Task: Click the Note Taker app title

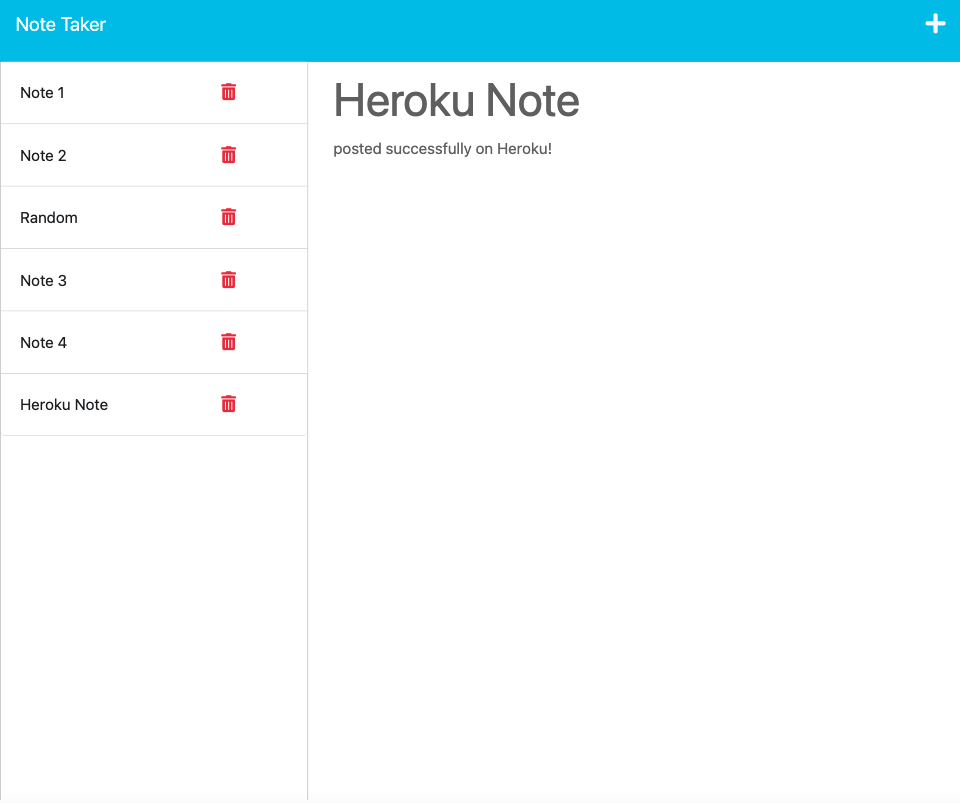Action: [x=62, y=24]
